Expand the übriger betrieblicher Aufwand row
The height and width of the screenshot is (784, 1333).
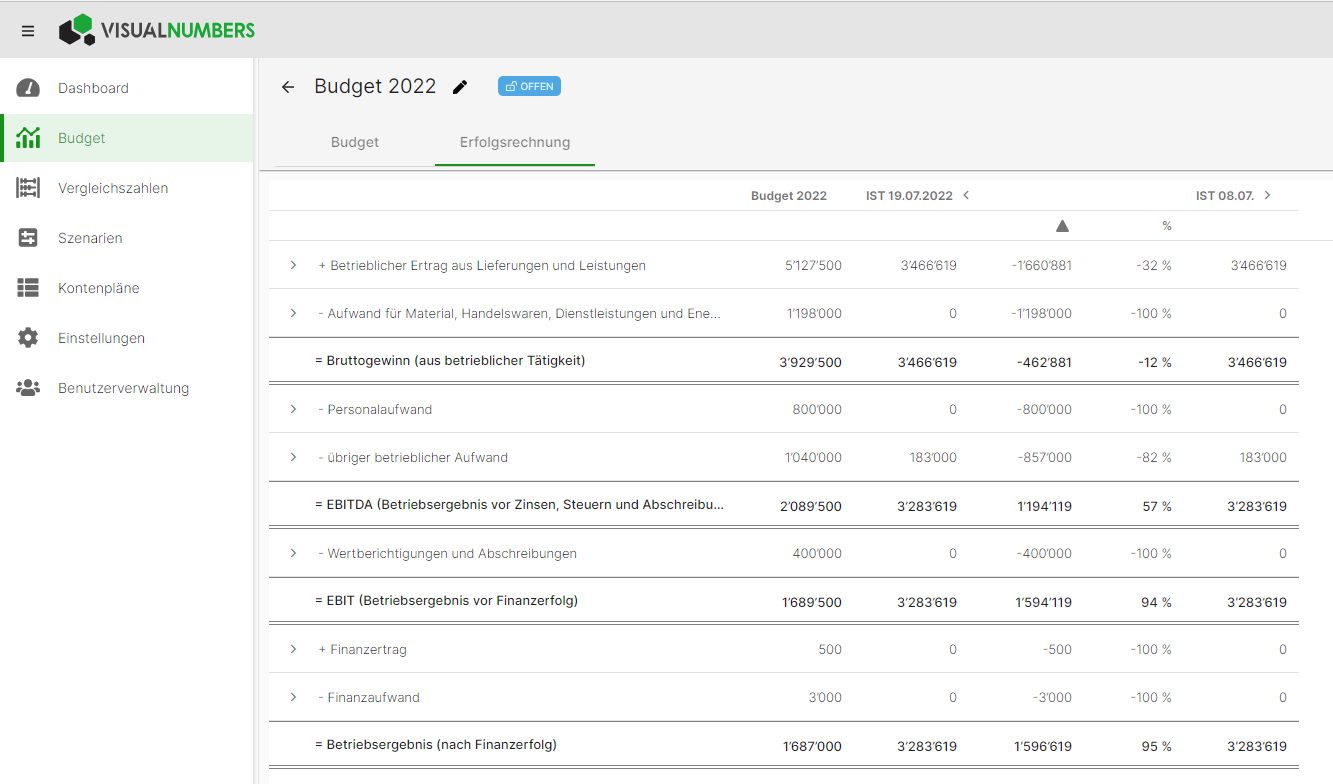pos(292,457)
